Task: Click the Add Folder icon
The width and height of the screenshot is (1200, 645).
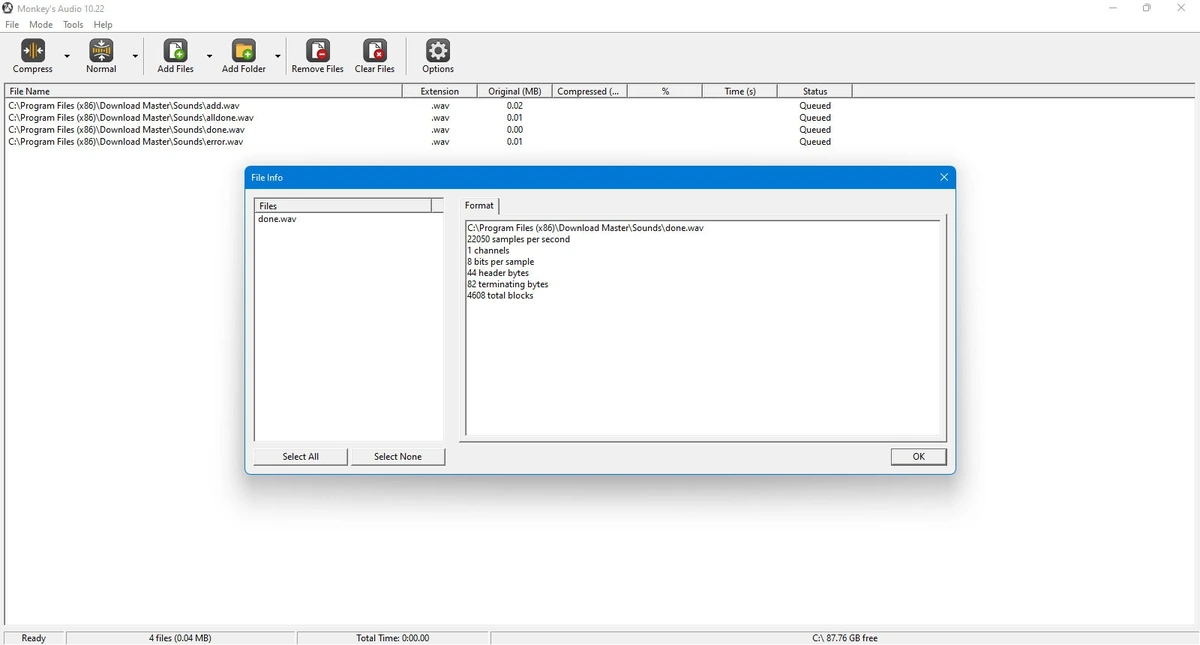Action: pos(243,50)
